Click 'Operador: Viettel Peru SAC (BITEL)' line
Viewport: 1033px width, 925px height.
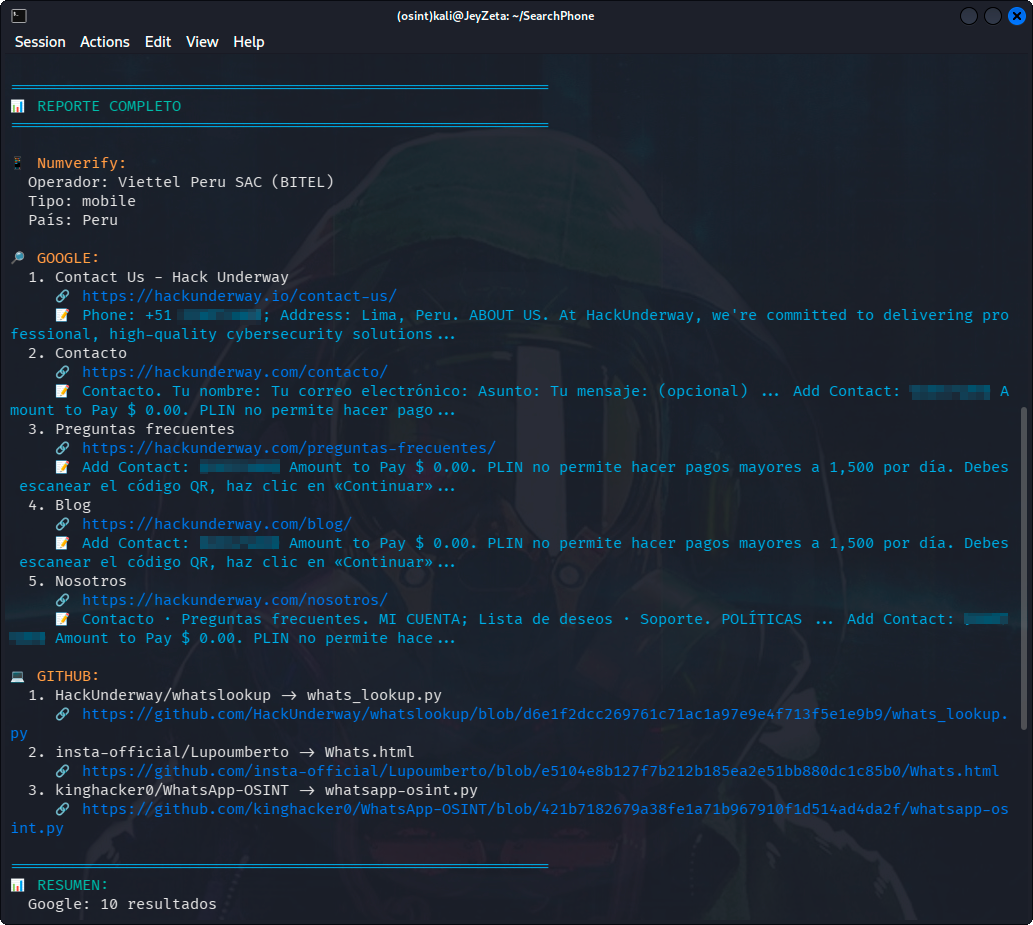pos(181,182)
